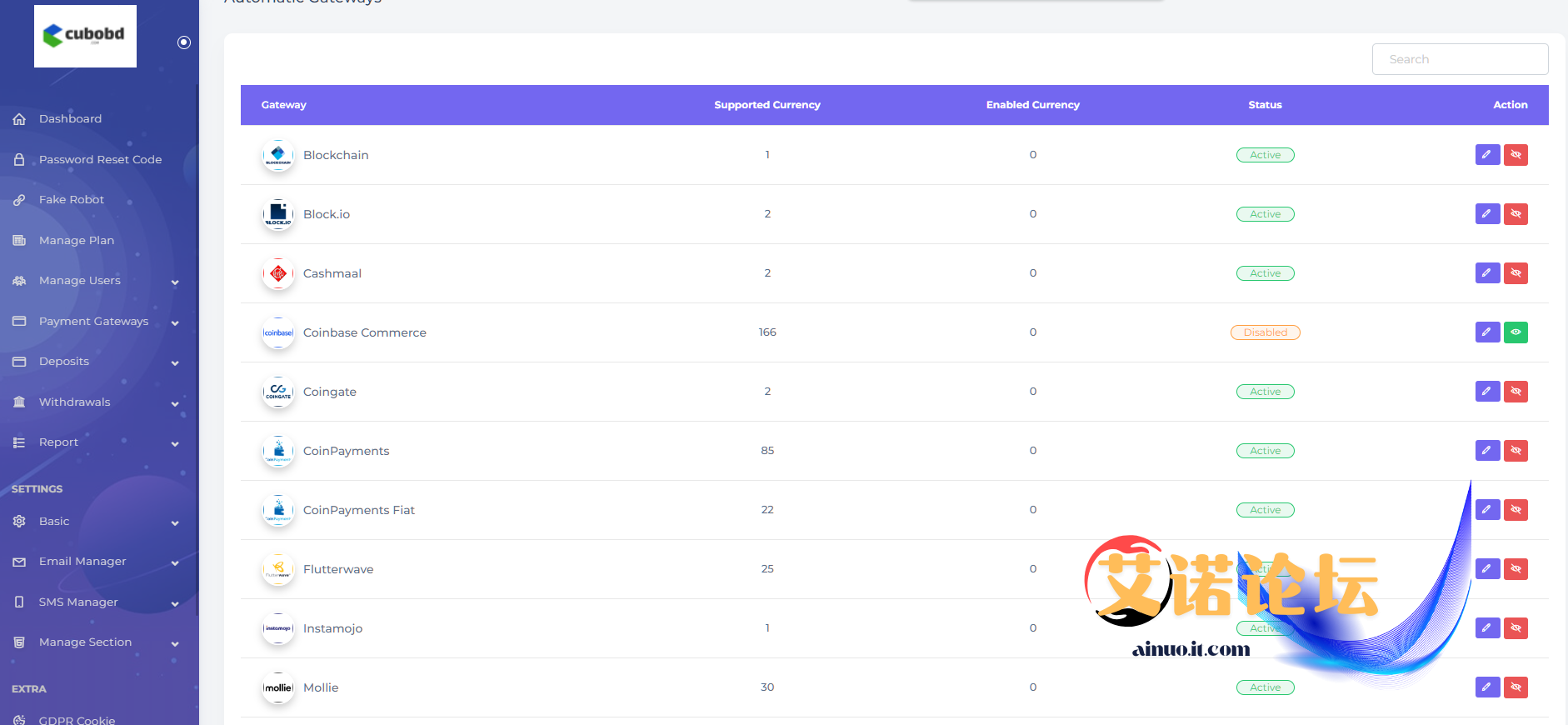Expand the Manage Section chevron
1568x725 pixels.
click(x=175, y=644)
